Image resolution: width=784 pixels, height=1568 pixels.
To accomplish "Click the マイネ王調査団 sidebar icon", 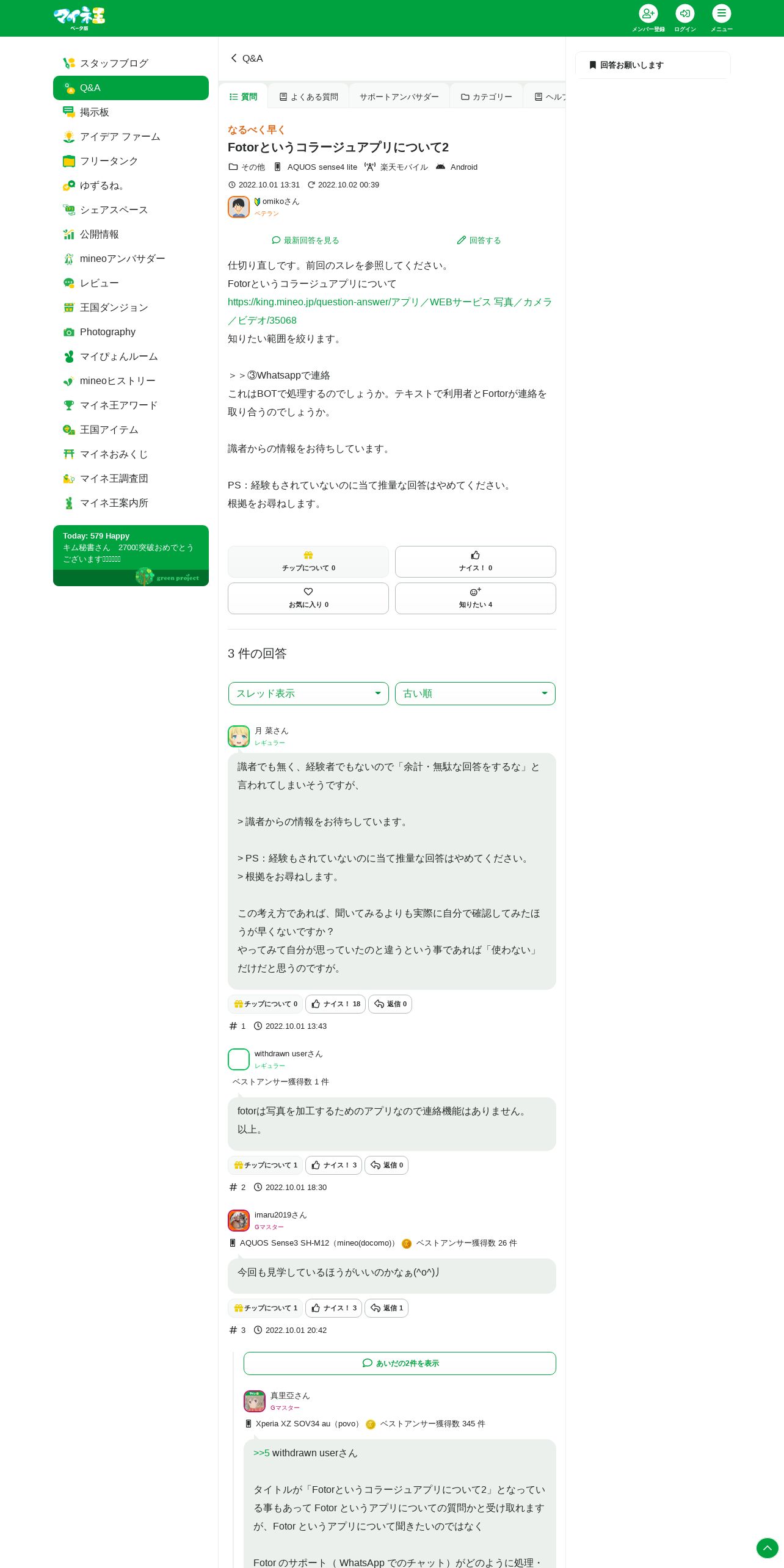I will [69, 479].
